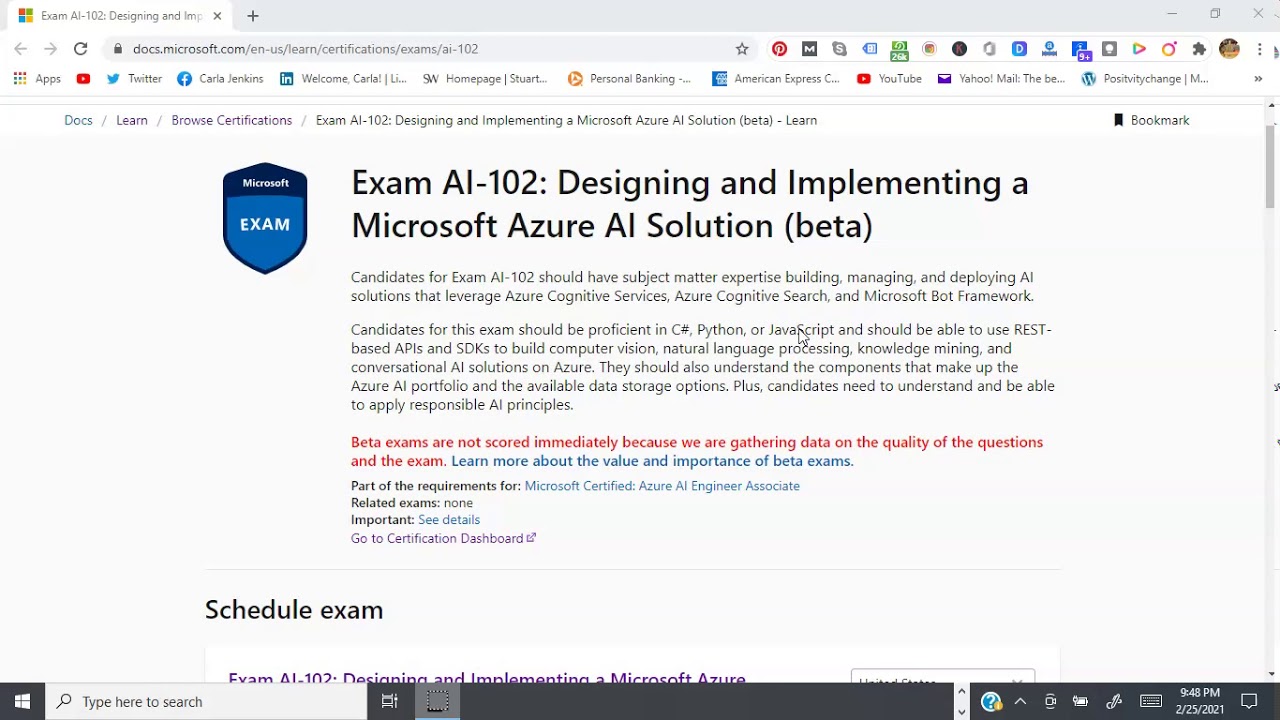Open the Carla Jenkins Facebook bookmark

coord(220,78)
